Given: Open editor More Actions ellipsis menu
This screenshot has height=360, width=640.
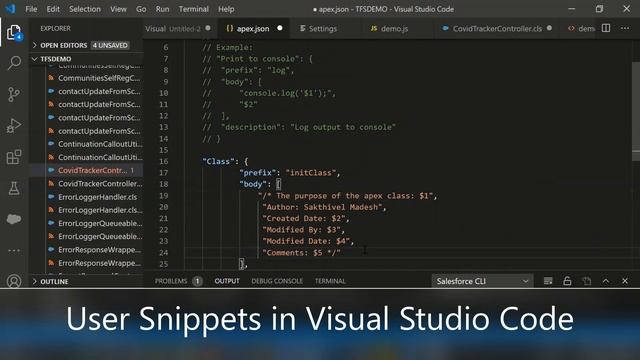Looking at the screenshot, I should click(x=625, y=28).
